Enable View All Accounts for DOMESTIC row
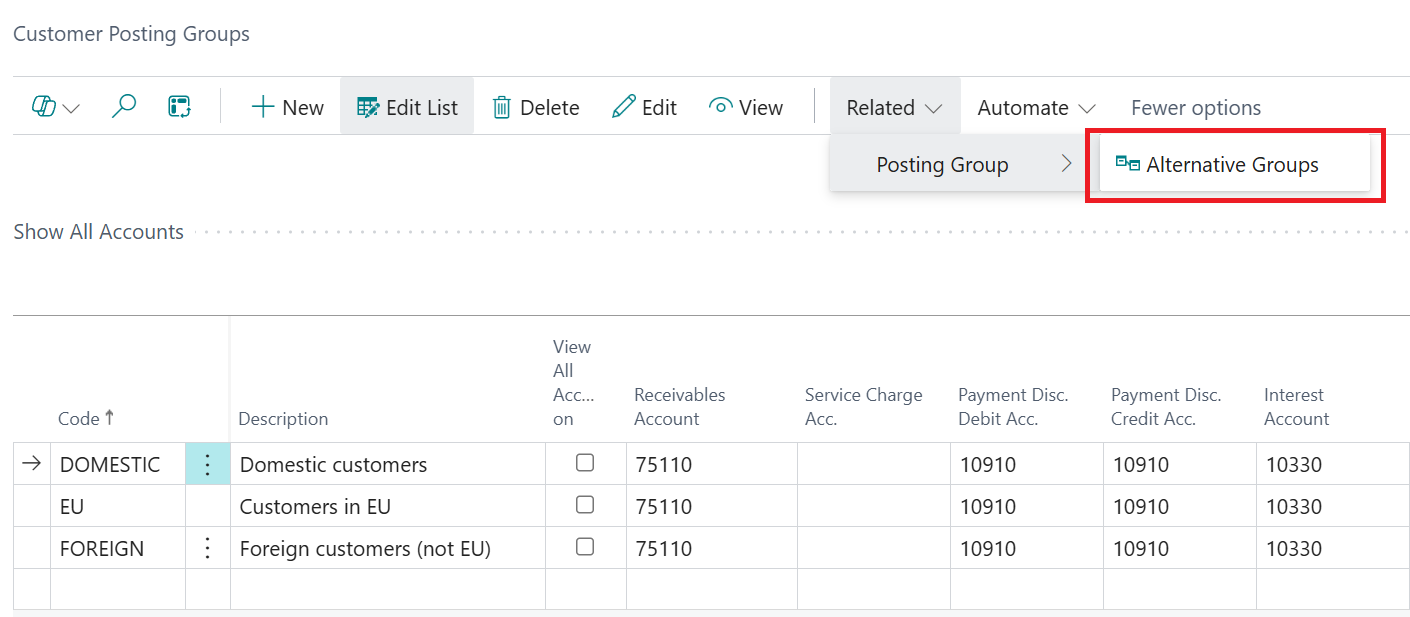1410x617 pixels. click(585, 462)
